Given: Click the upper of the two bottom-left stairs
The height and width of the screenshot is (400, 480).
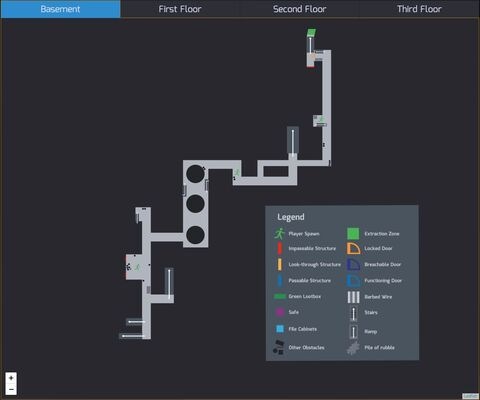Looking at the screenshot, I should coord(136,322).
